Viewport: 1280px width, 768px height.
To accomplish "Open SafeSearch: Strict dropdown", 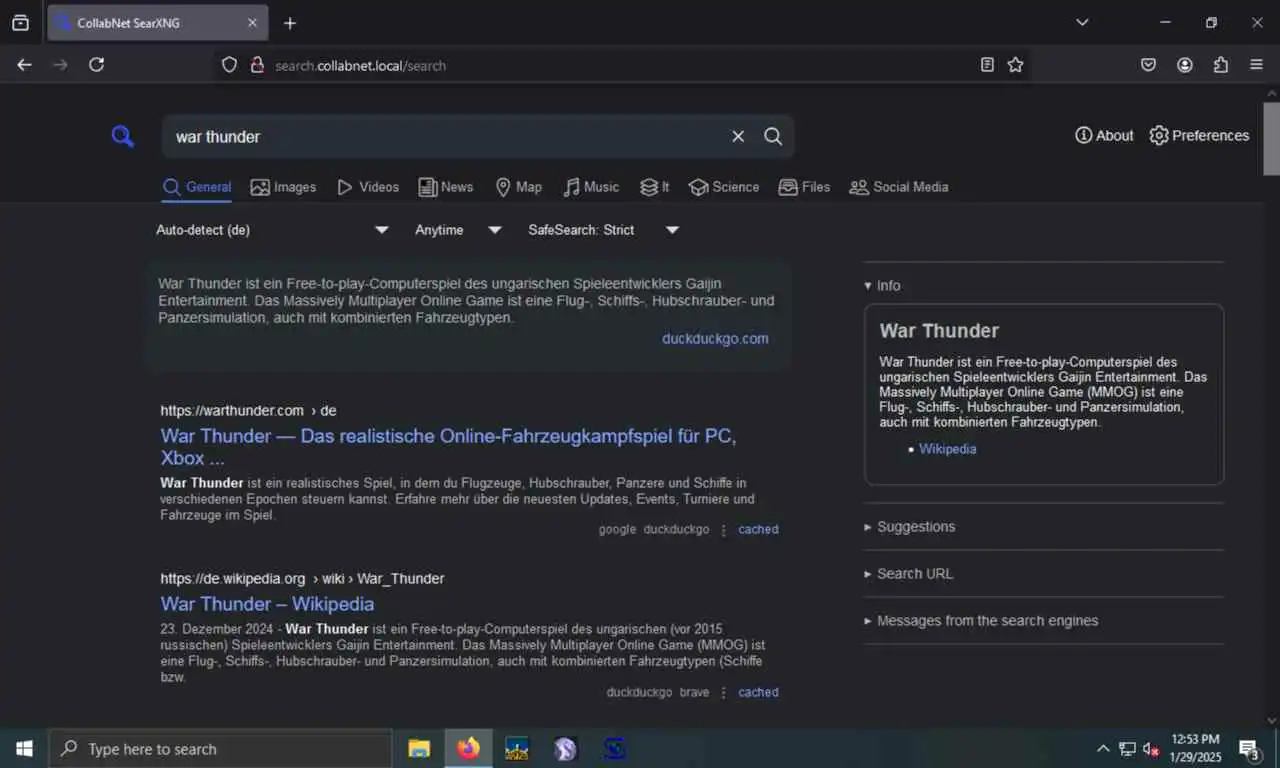I will click(604, 230).
